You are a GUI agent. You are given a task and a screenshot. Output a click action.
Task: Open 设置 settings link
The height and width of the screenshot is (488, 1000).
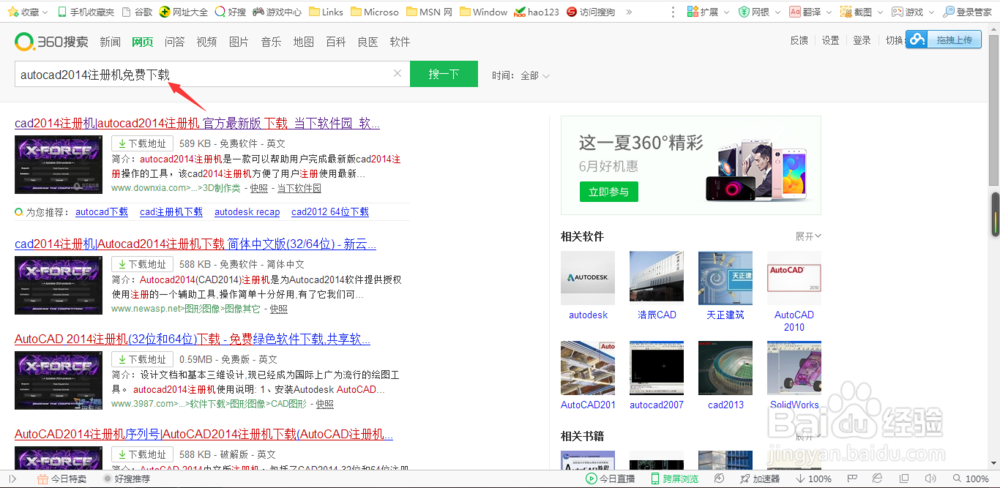tap(830, 40)
